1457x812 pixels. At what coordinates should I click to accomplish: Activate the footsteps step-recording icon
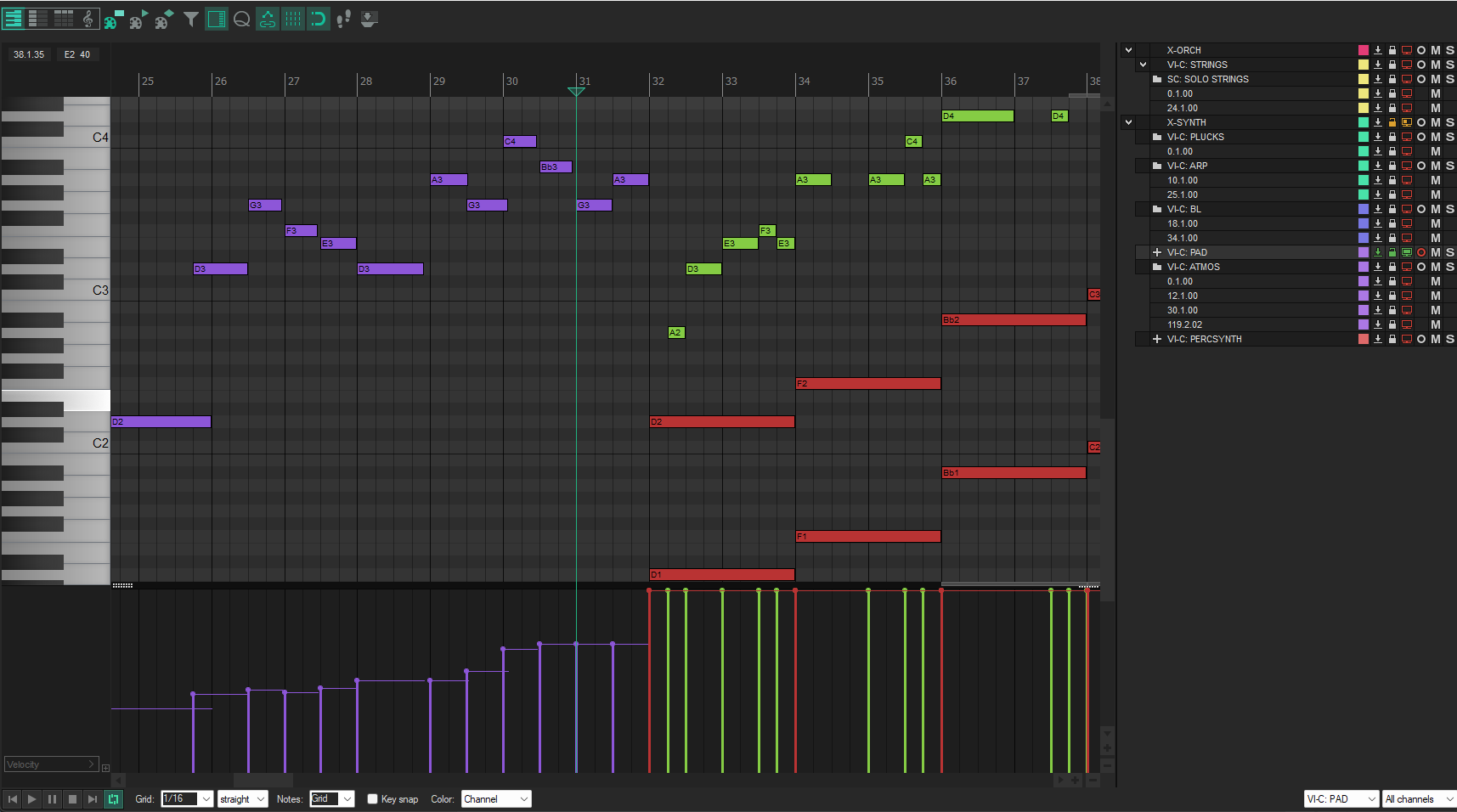[343, 18]
